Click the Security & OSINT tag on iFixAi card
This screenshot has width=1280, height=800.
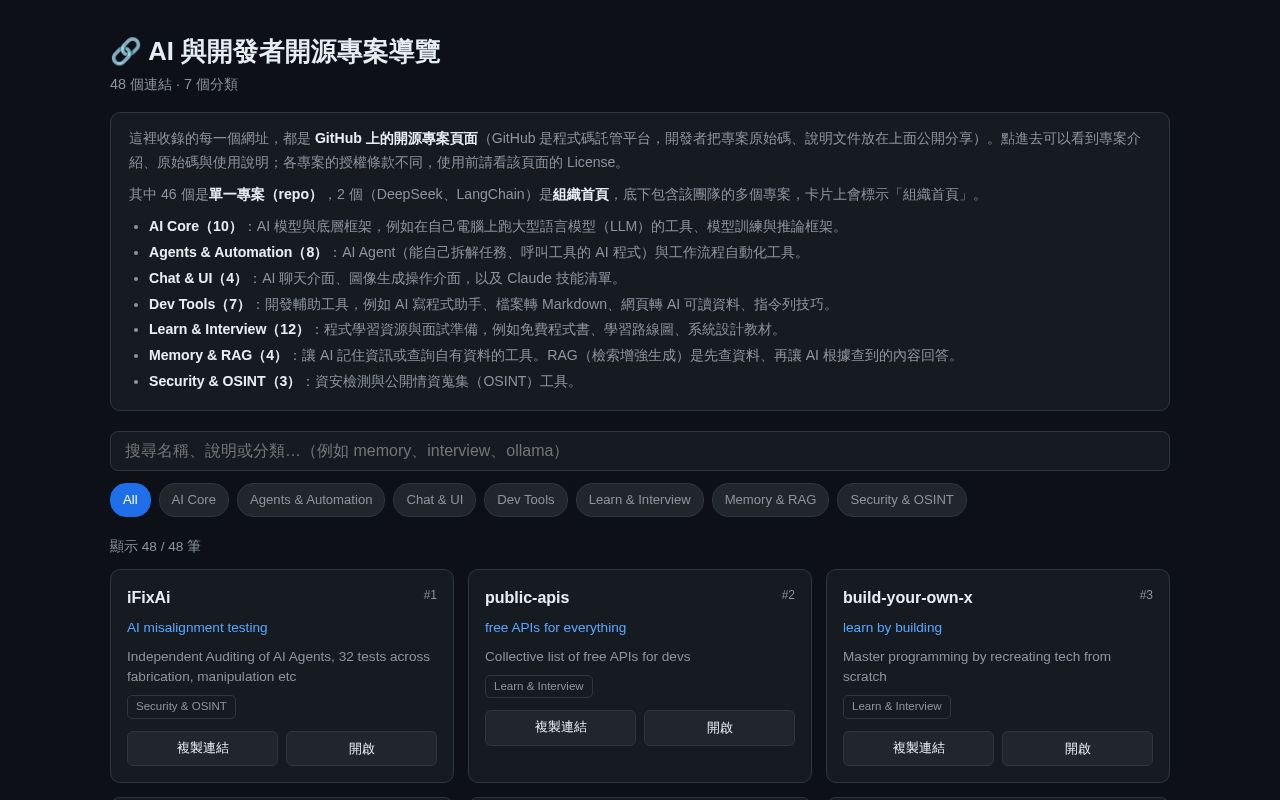pyautogui.click(x=181, y=707)
